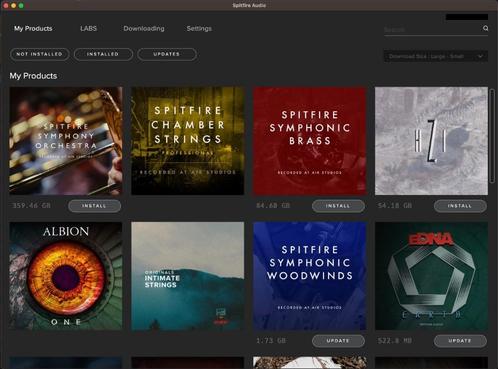Open Spitfire Chamber Strings artwork
This screenshot has width=498, height=369.
(188, 141)
